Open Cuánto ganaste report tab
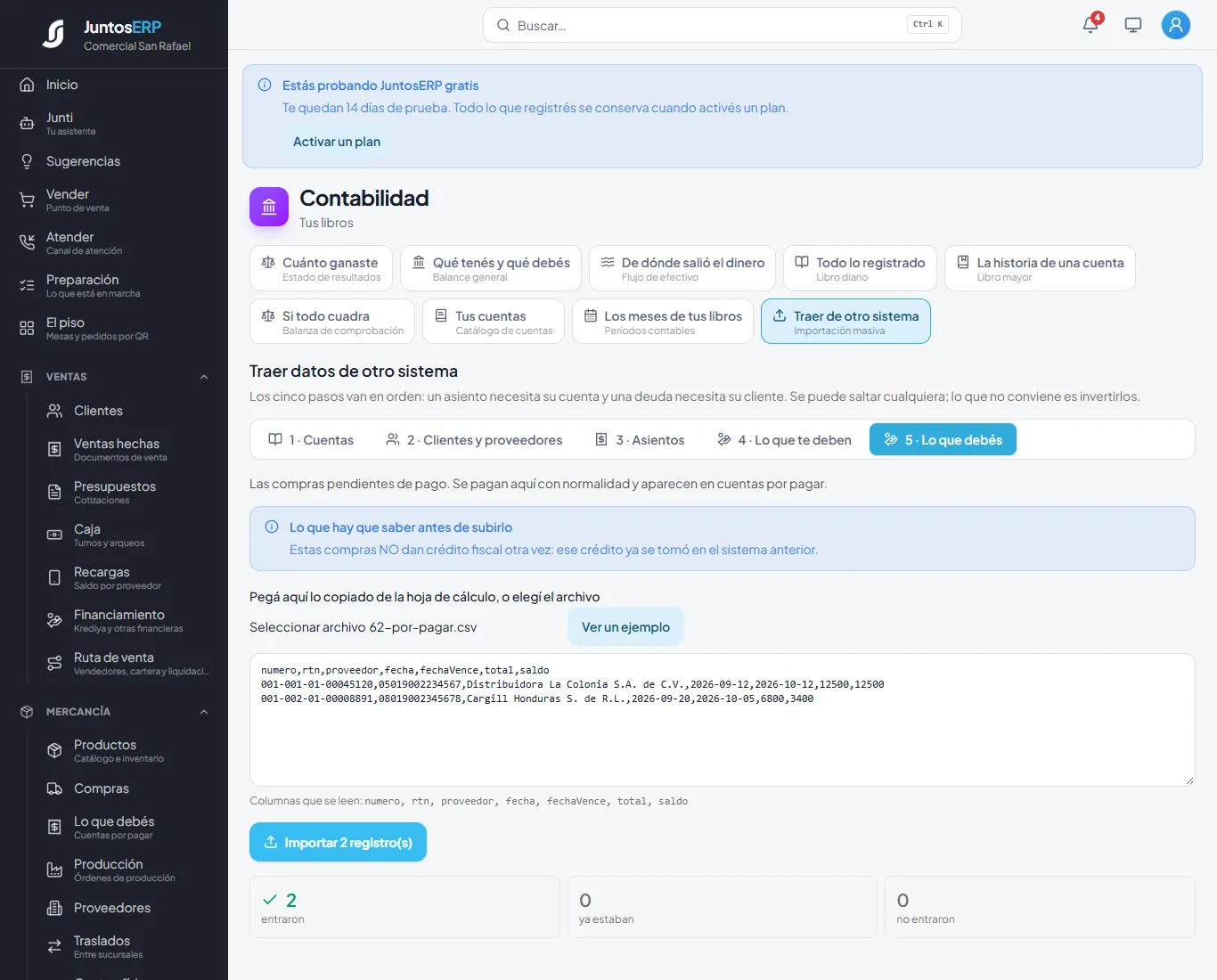This screenshot has height=980, width=1217. [x=321, y=268]
